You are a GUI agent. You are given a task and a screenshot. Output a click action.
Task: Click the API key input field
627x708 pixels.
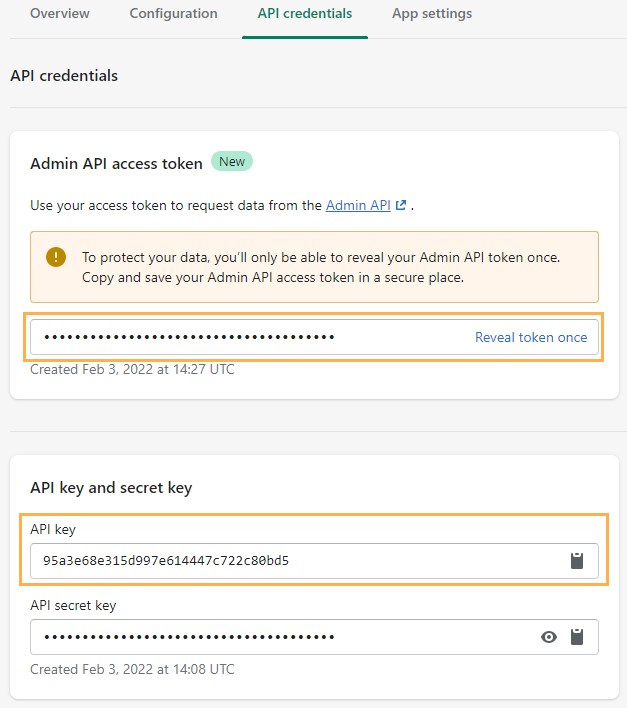click(290, 561)
